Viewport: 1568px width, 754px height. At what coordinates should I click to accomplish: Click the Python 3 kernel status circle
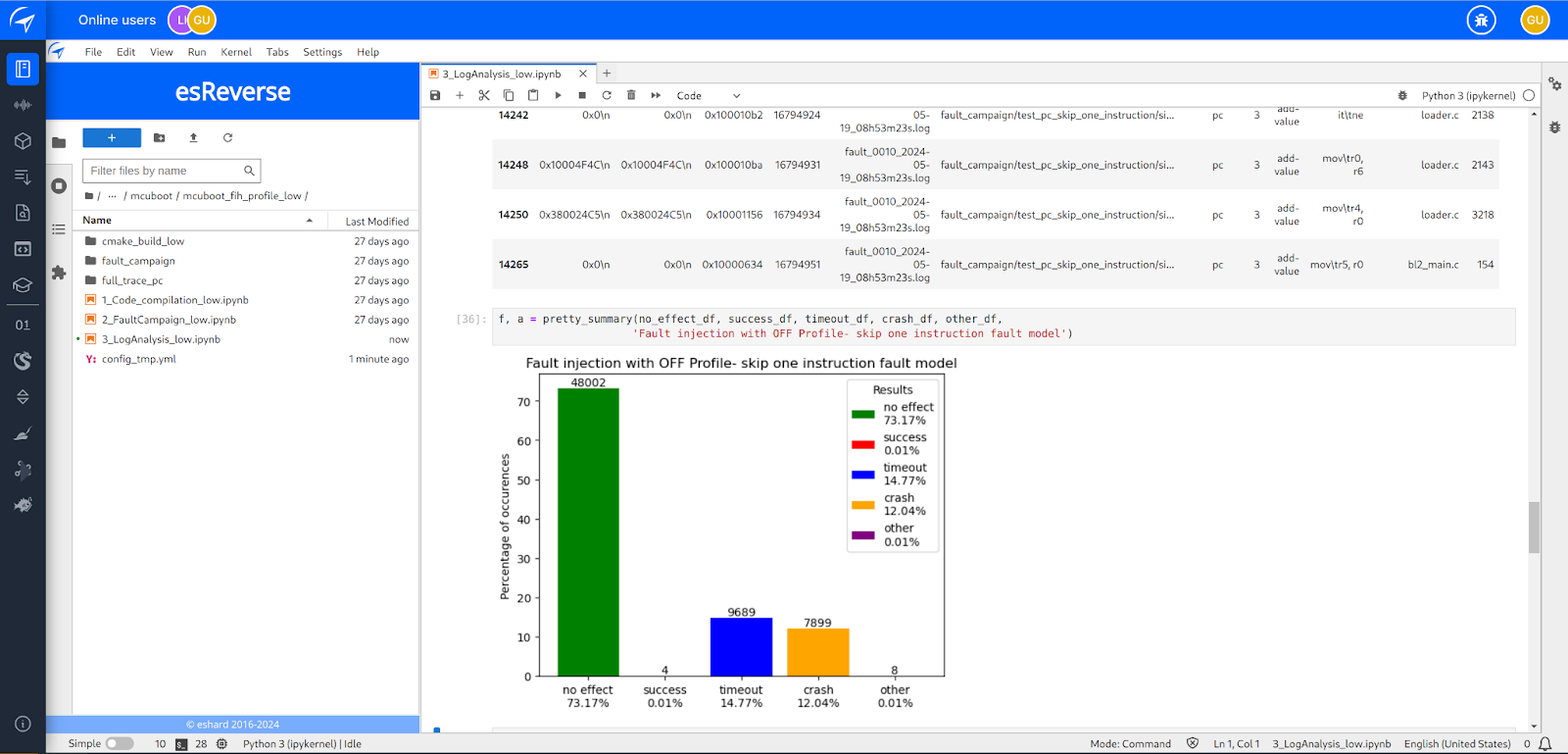tap(1529, 95)
